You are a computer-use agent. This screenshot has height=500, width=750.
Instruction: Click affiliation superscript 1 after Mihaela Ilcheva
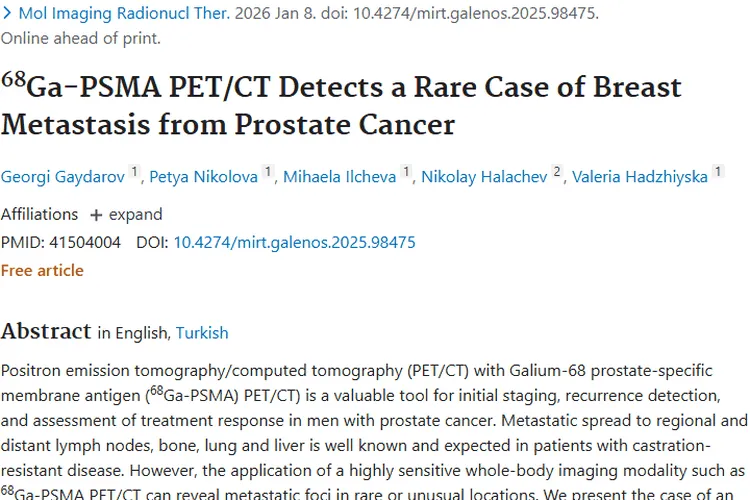pos(405,173)
